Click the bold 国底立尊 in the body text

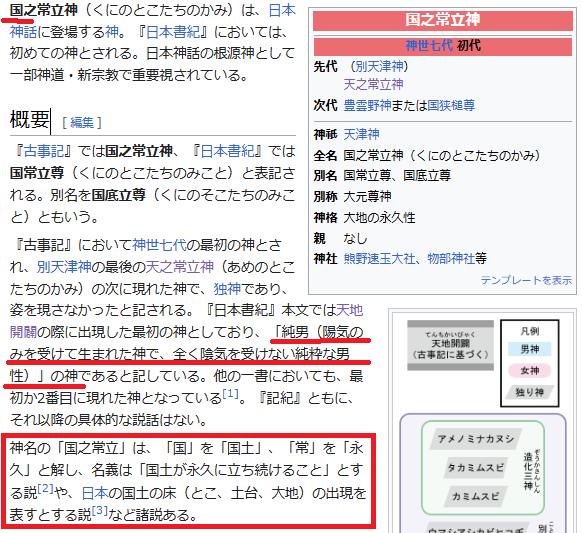tap(119, 195)
